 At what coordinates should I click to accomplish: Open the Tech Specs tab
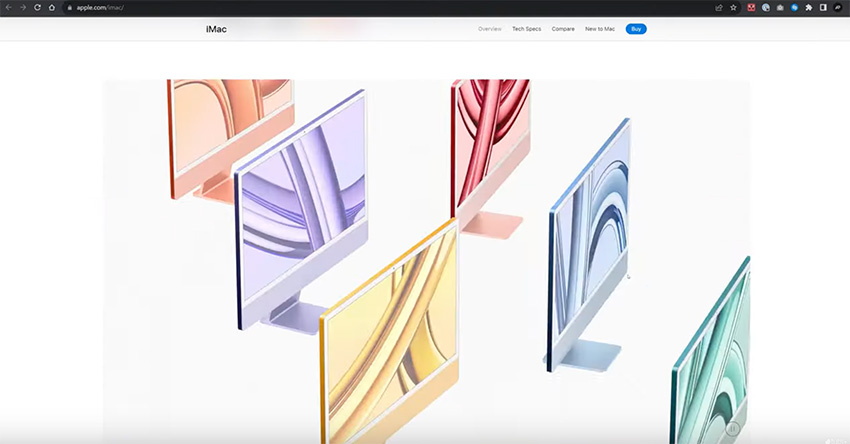526,29
